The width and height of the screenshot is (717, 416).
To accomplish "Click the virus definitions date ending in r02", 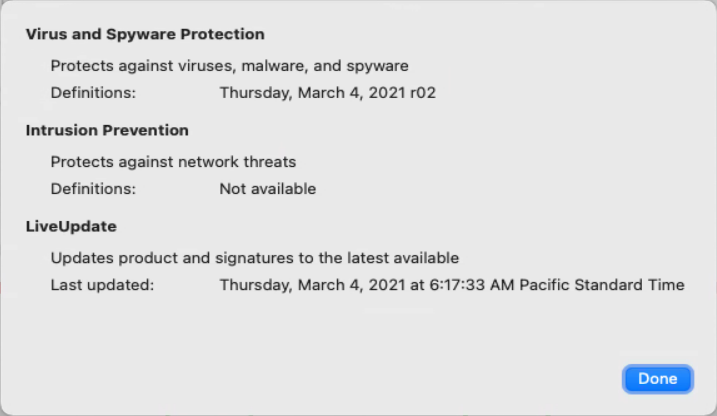I will tap(327, 93).
